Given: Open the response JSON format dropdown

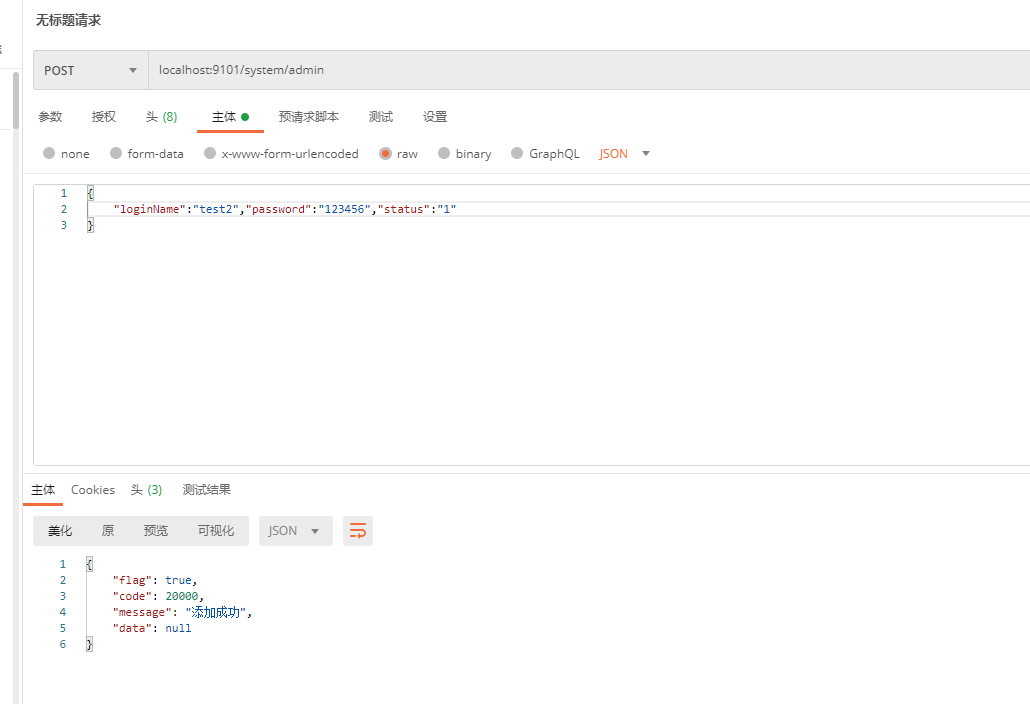Looking at the screenshot, I should point(295,531).
